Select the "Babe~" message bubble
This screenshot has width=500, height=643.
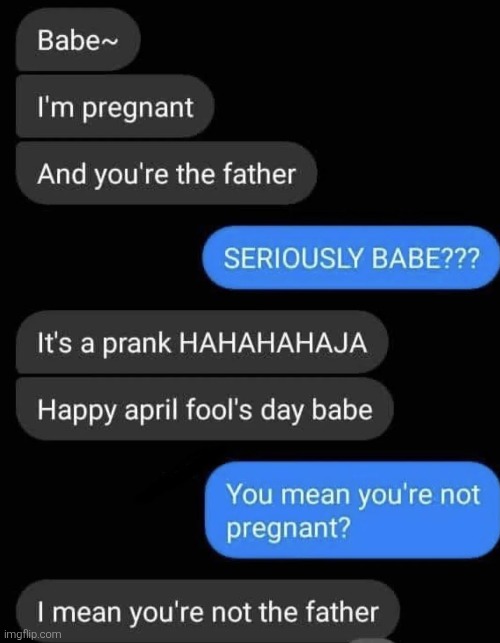(x=78, y=39)
